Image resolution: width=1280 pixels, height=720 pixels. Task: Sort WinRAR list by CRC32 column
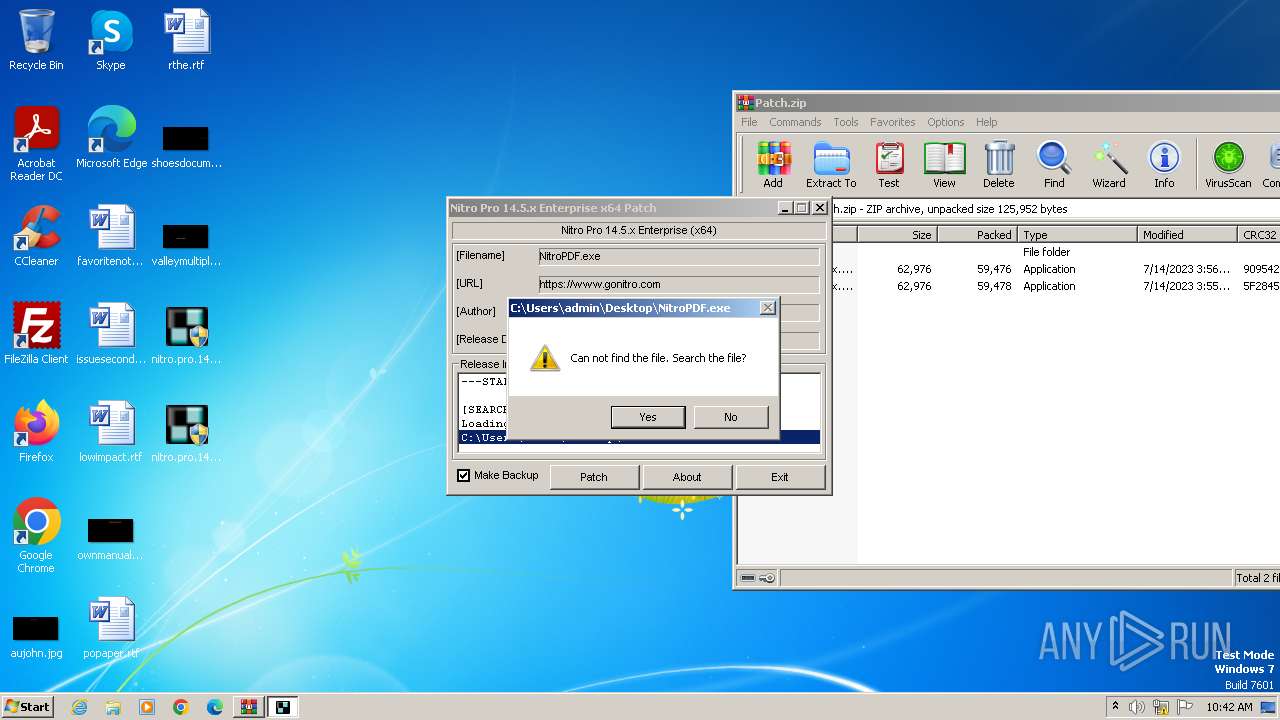1259,235
